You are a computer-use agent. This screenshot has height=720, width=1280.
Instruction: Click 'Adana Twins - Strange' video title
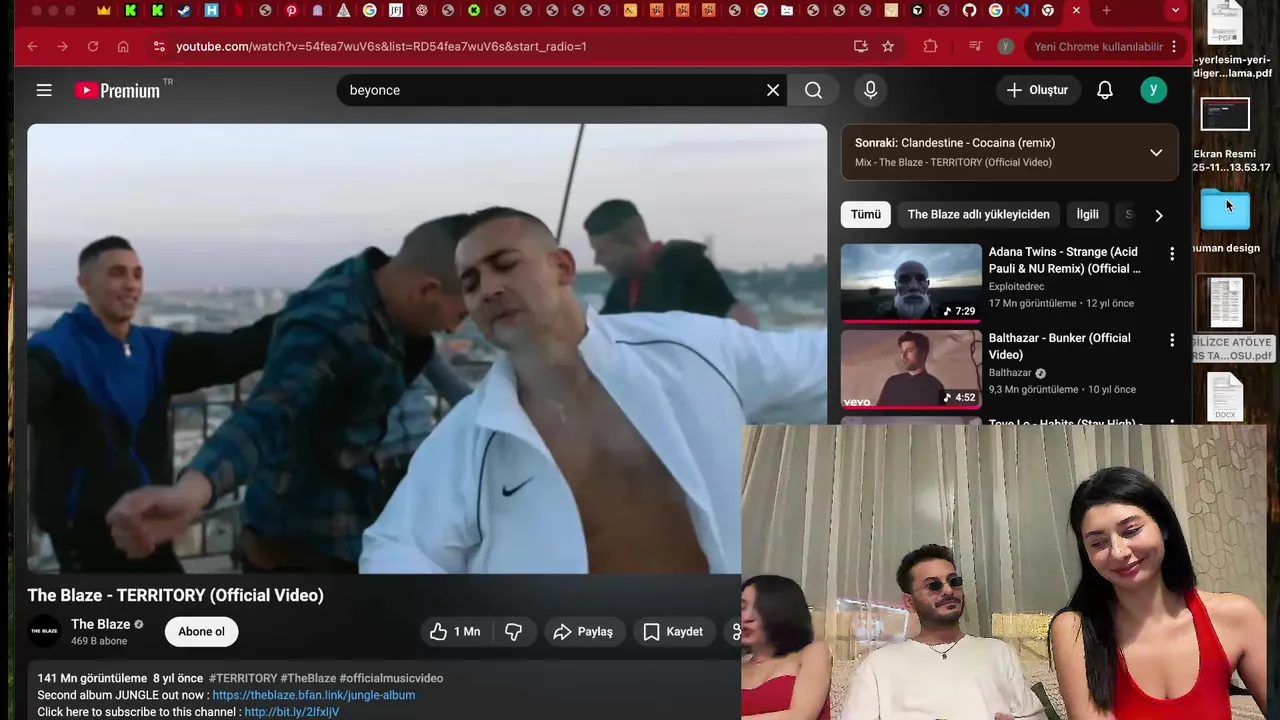pos(1065,260)
